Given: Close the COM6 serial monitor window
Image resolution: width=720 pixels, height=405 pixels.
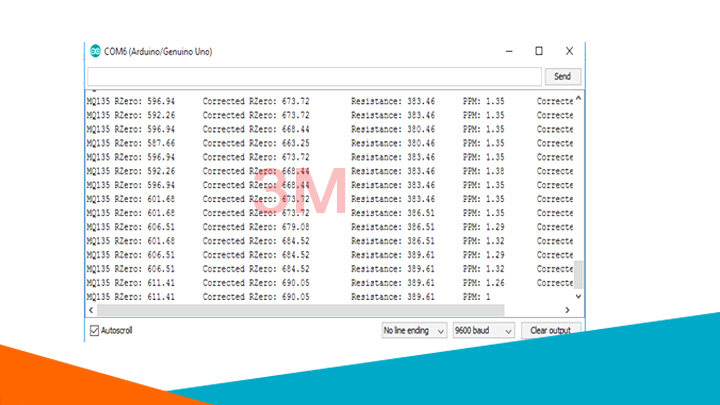Looking at the screenshot, I should 569,51.
